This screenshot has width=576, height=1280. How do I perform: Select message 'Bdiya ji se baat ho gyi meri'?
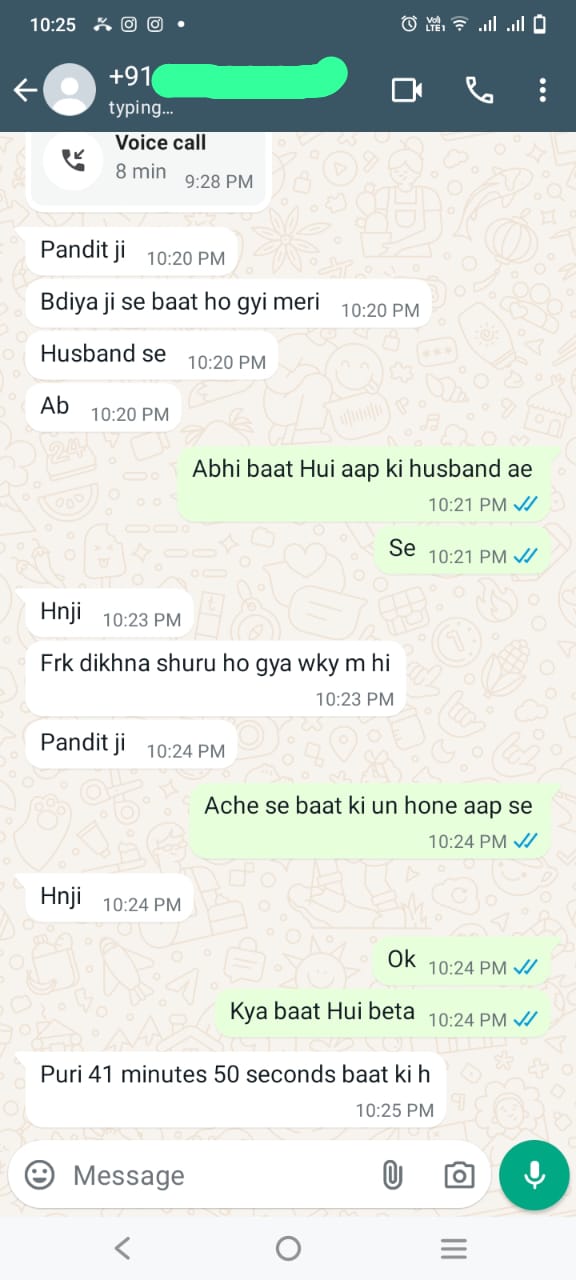click(229, 302)
